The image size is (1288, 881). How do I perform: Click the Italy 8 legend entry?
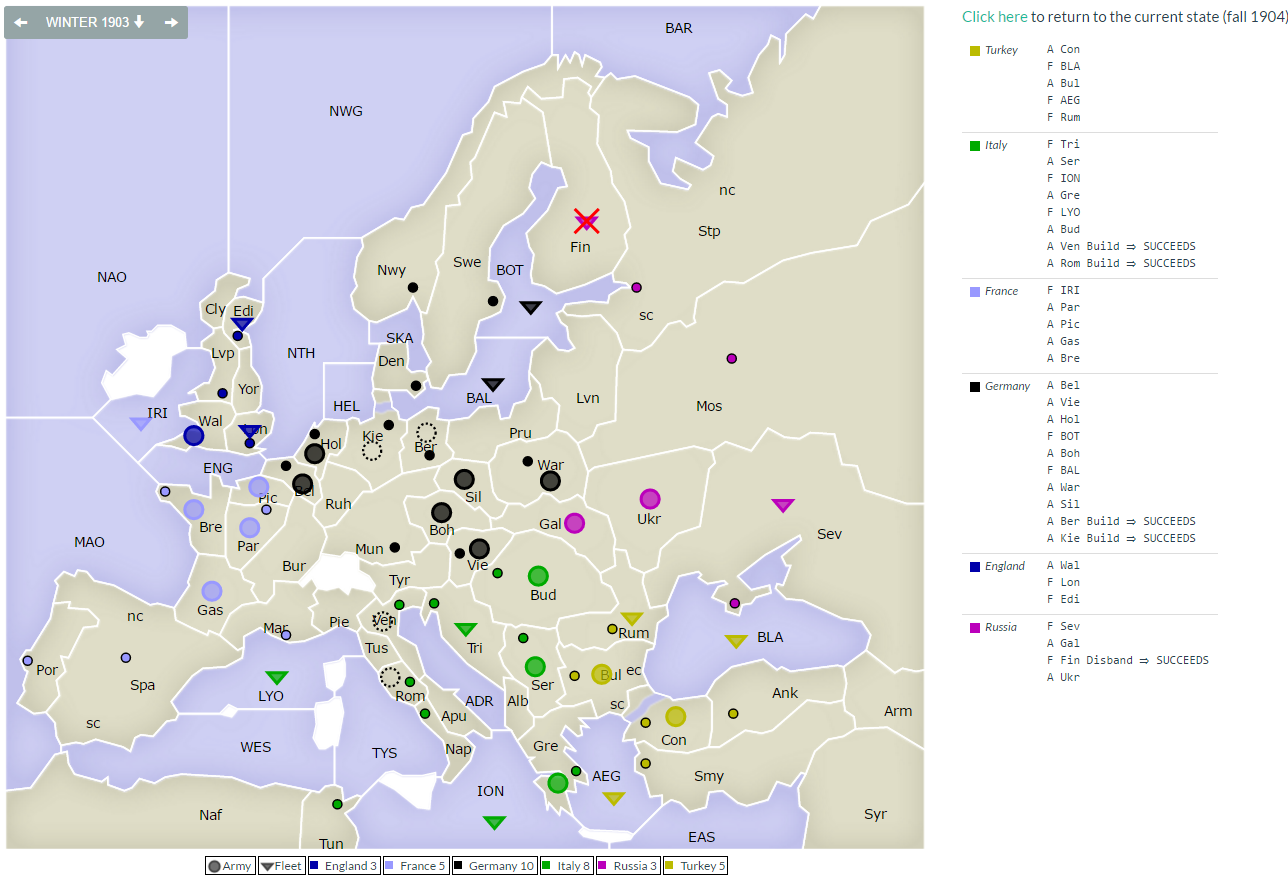coord(565,866)
